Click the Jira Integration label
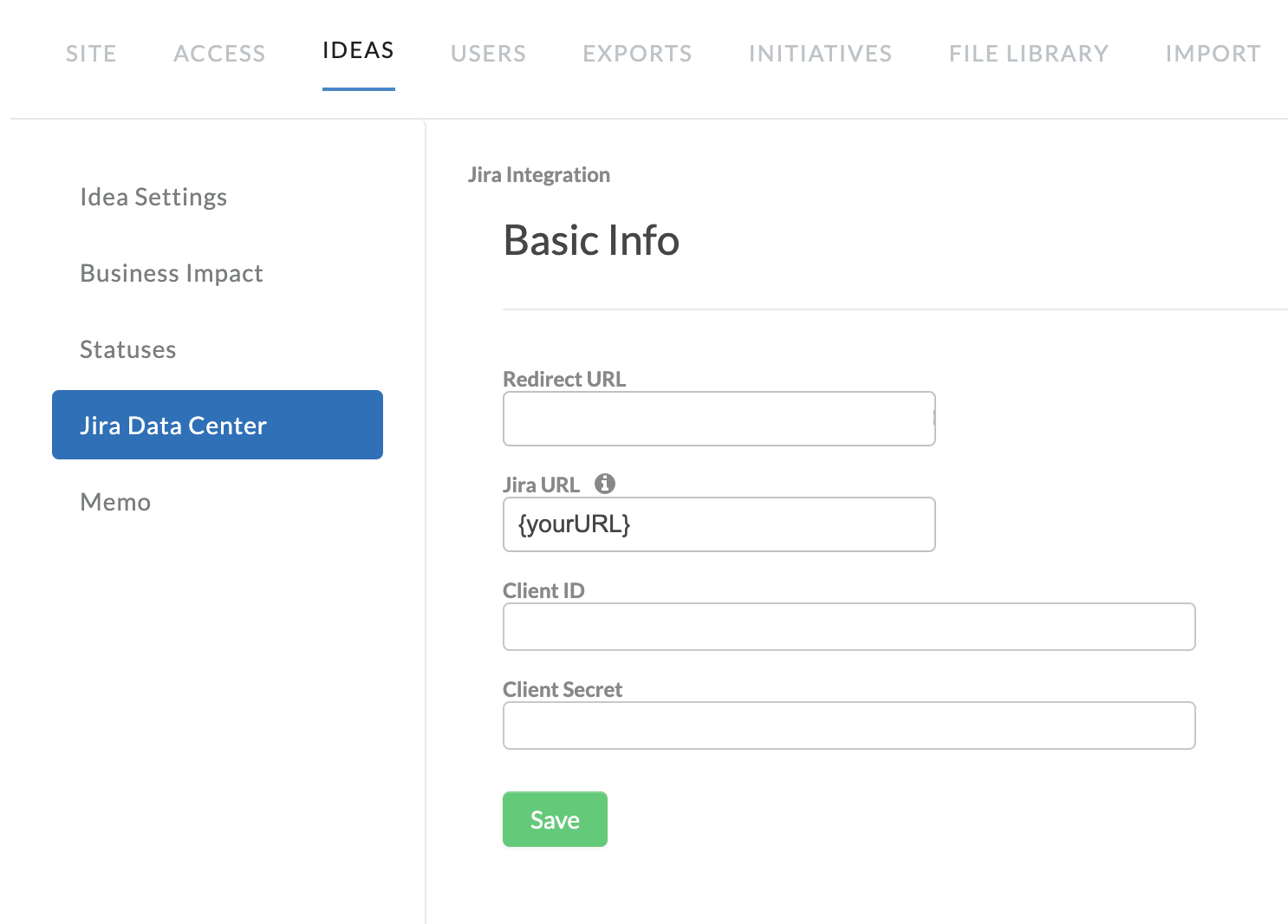1288x924 pixels. [x=539, y=175]
